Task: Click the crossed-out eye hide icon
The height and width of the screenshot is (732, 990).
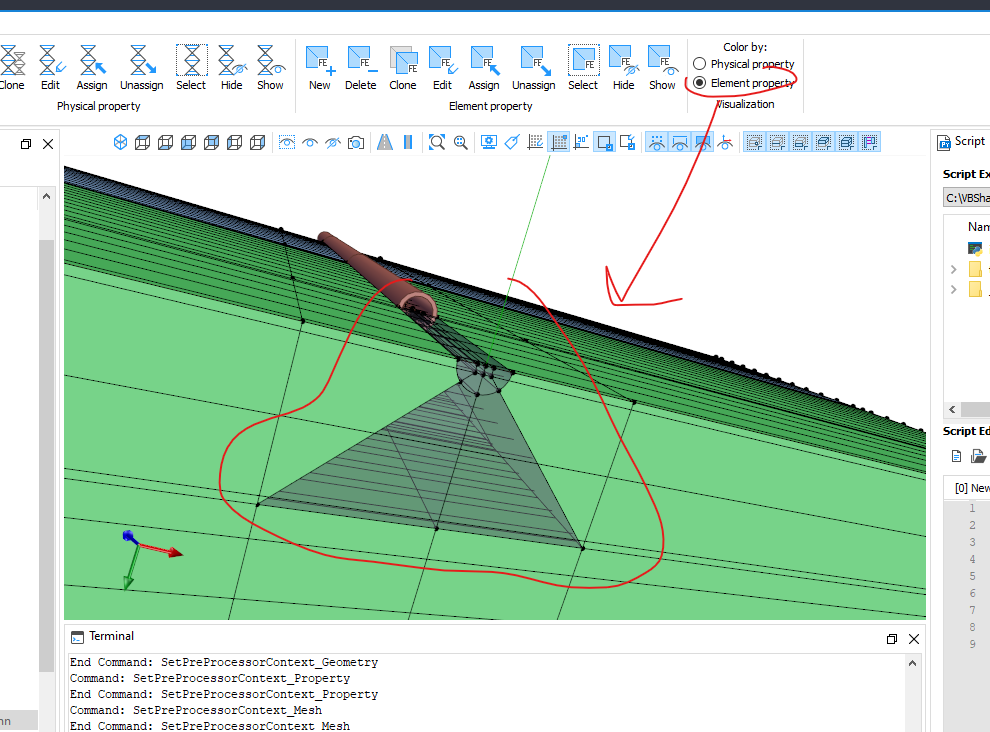Action: point(333,143)
